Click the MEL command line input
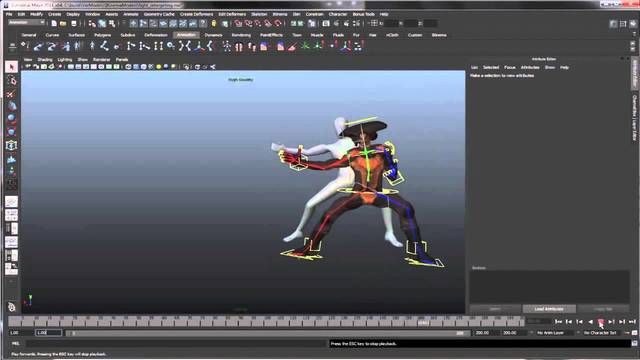The image size is (640, 360). click(176, 344)
